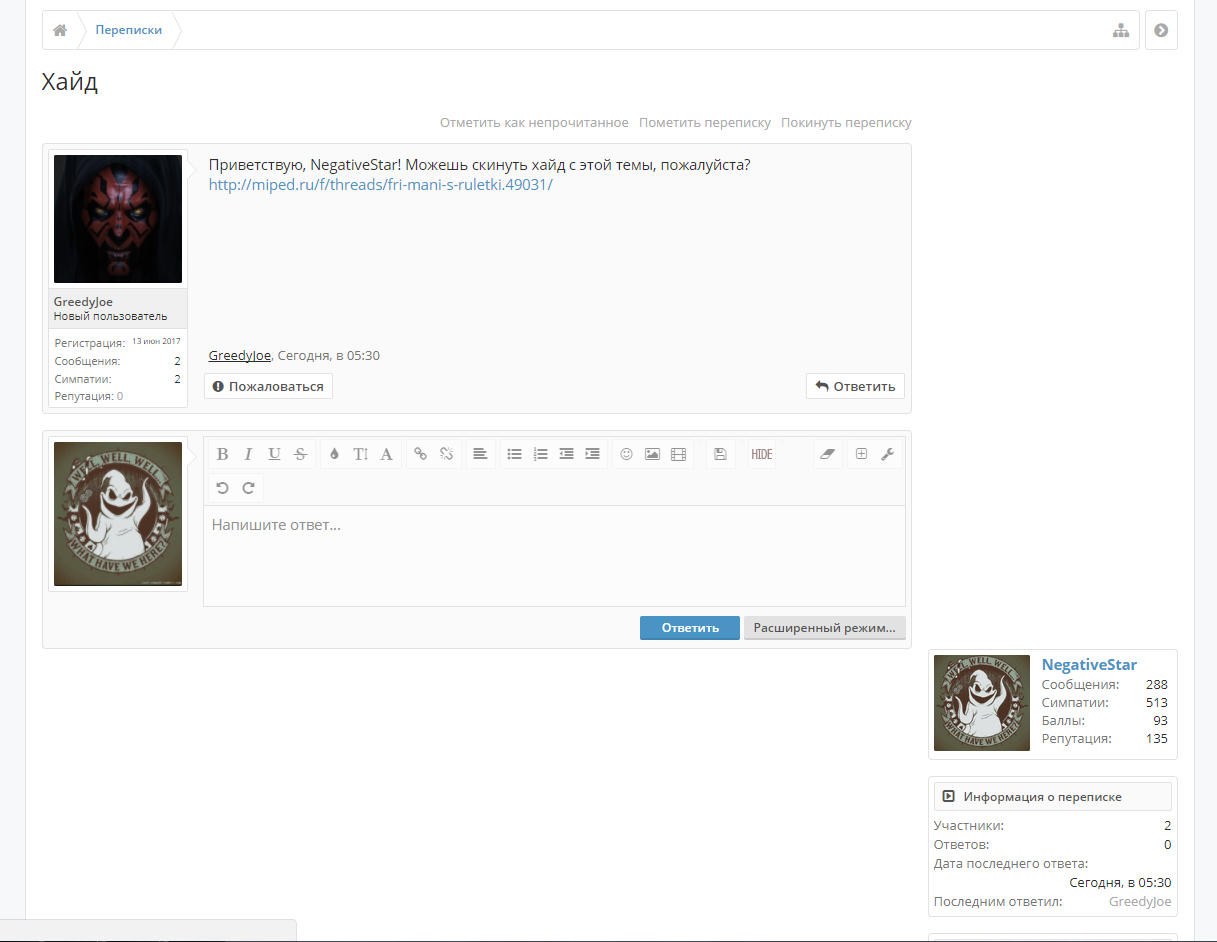The image size is (1217, 942).
Task: Open the insert plus-box menu
Action: (x=861, y=454)
